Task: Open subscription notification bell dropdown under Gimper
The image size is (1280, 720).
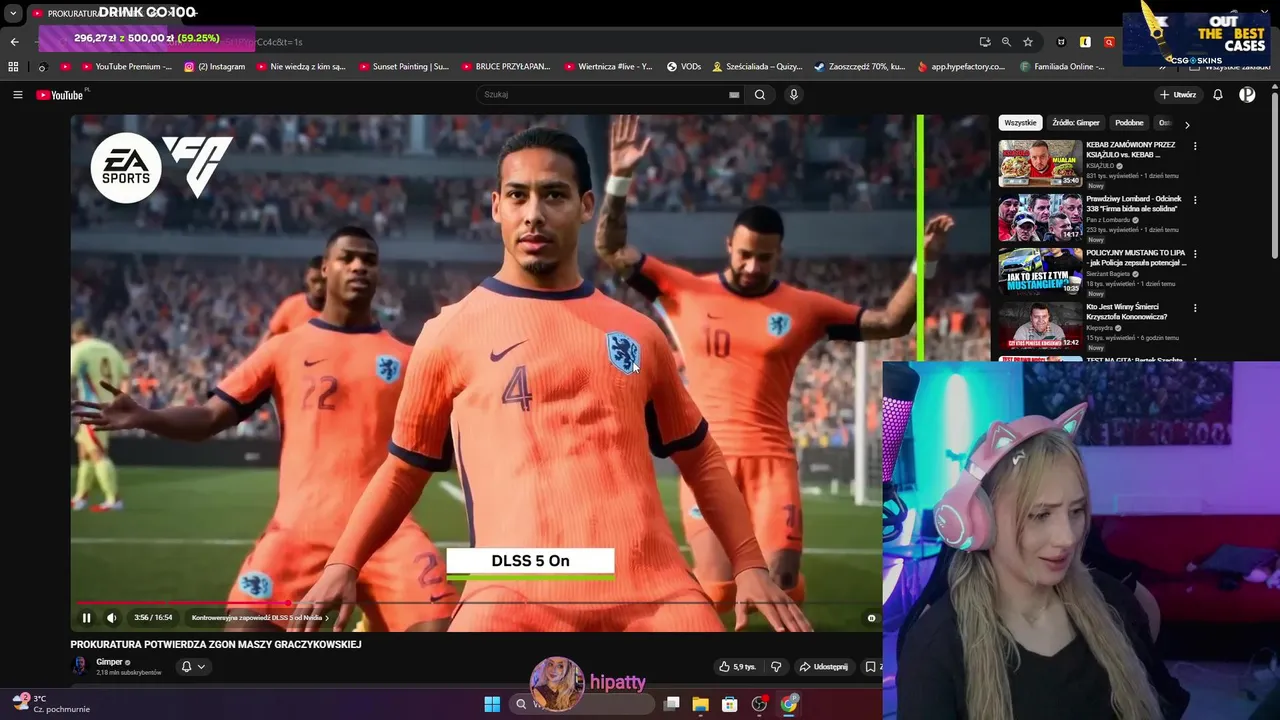Action: 192,667
